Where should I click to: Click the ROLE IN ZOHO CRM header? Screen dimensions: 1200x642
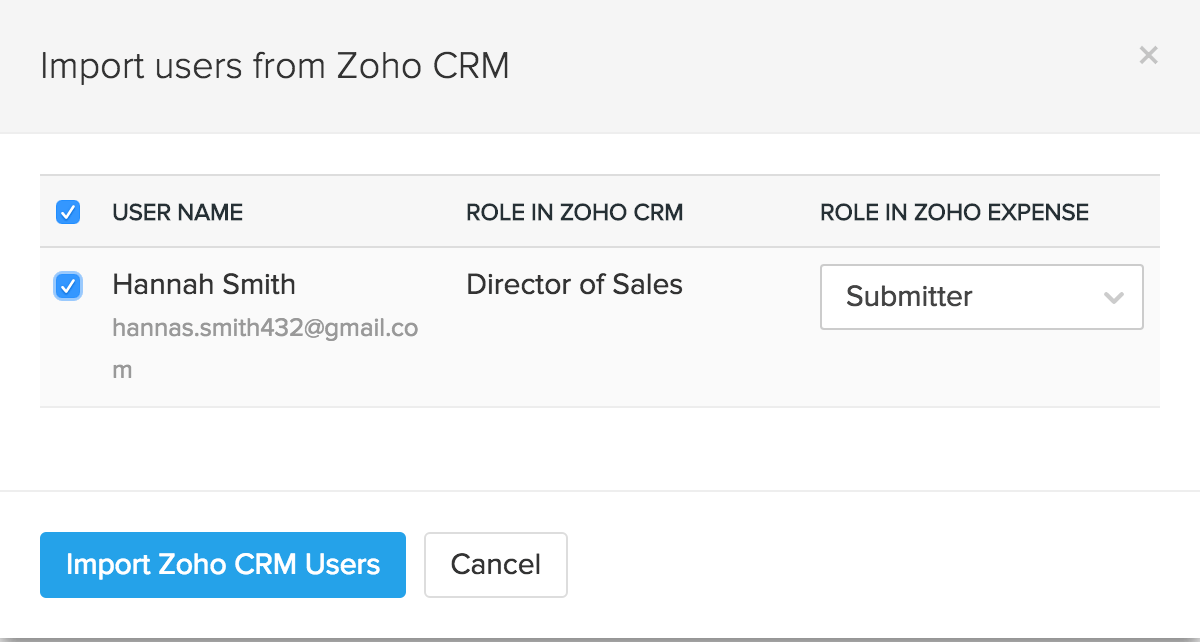(574, 212)
